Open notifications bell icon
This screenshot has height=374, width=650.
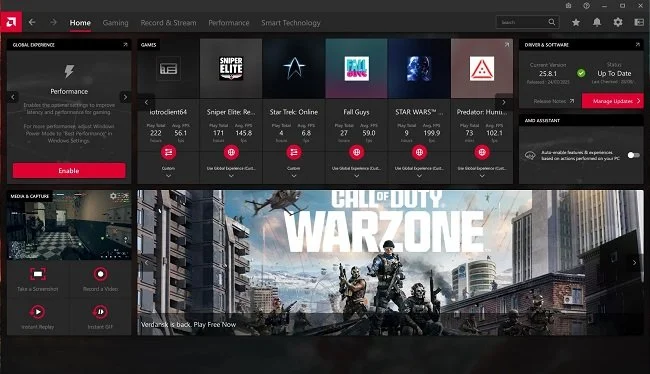point(597,22)
